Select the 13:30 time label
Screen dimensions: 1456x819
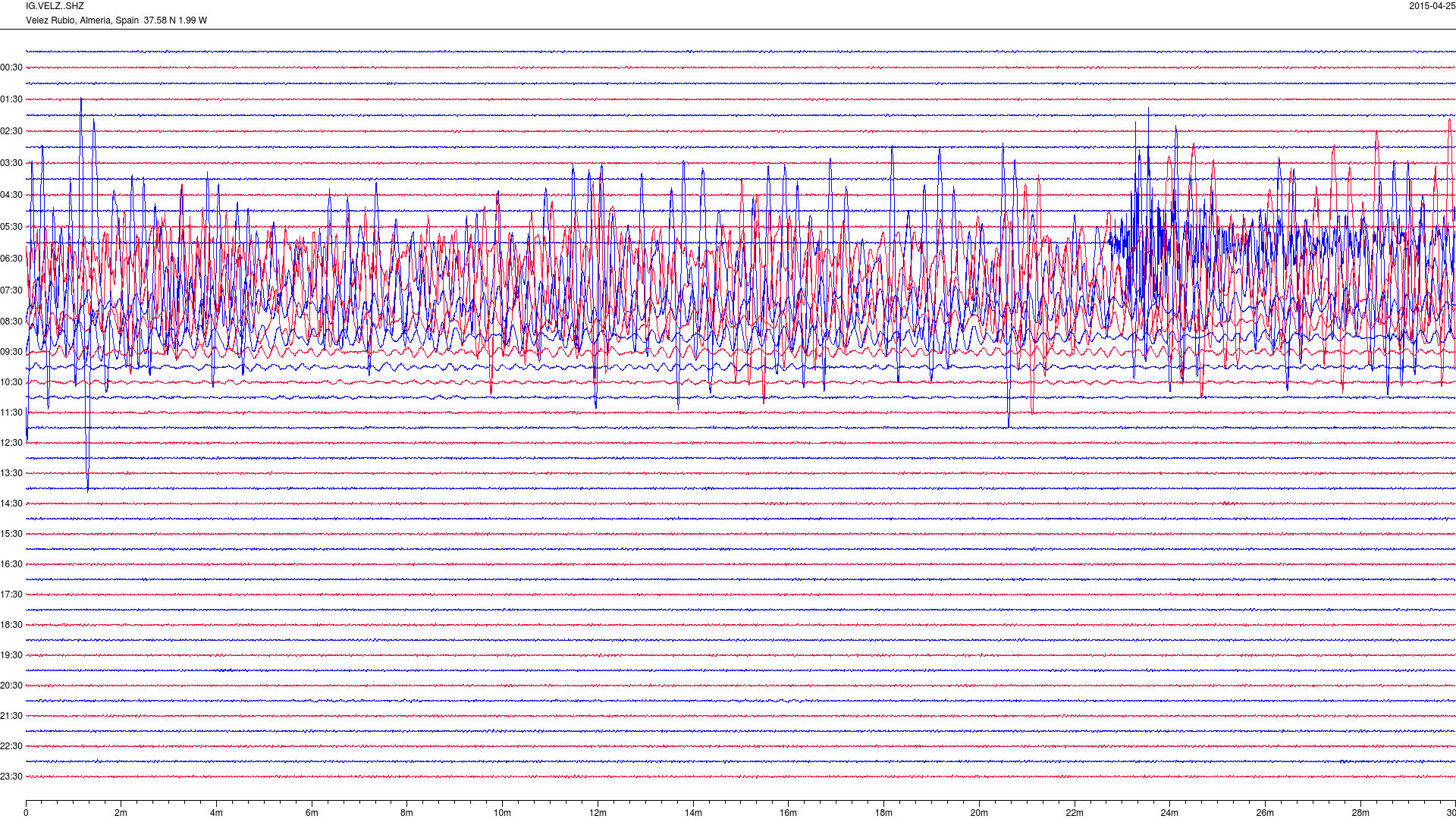[x=11, y=473]
